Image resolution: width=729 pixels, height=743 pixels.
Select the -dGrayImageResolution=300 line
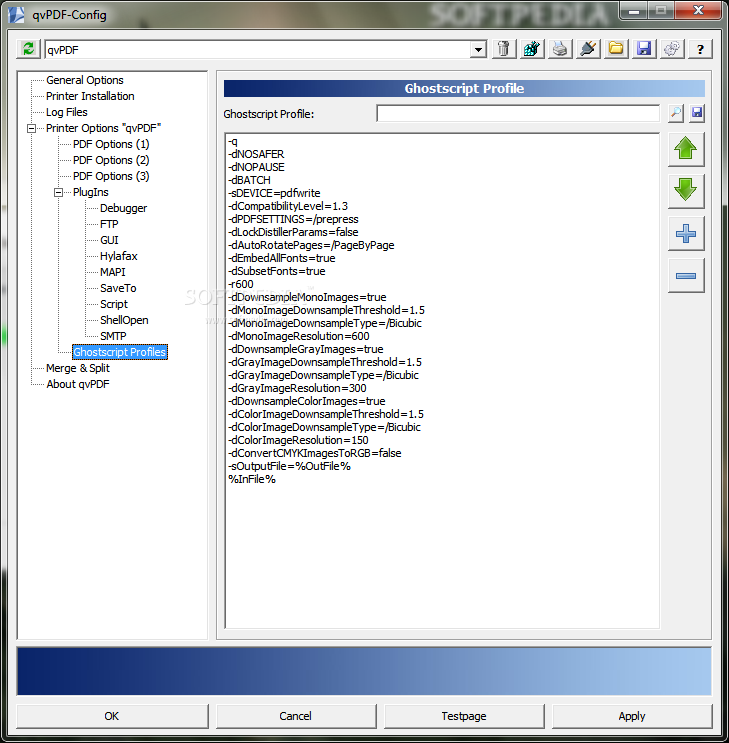[297, 389]
